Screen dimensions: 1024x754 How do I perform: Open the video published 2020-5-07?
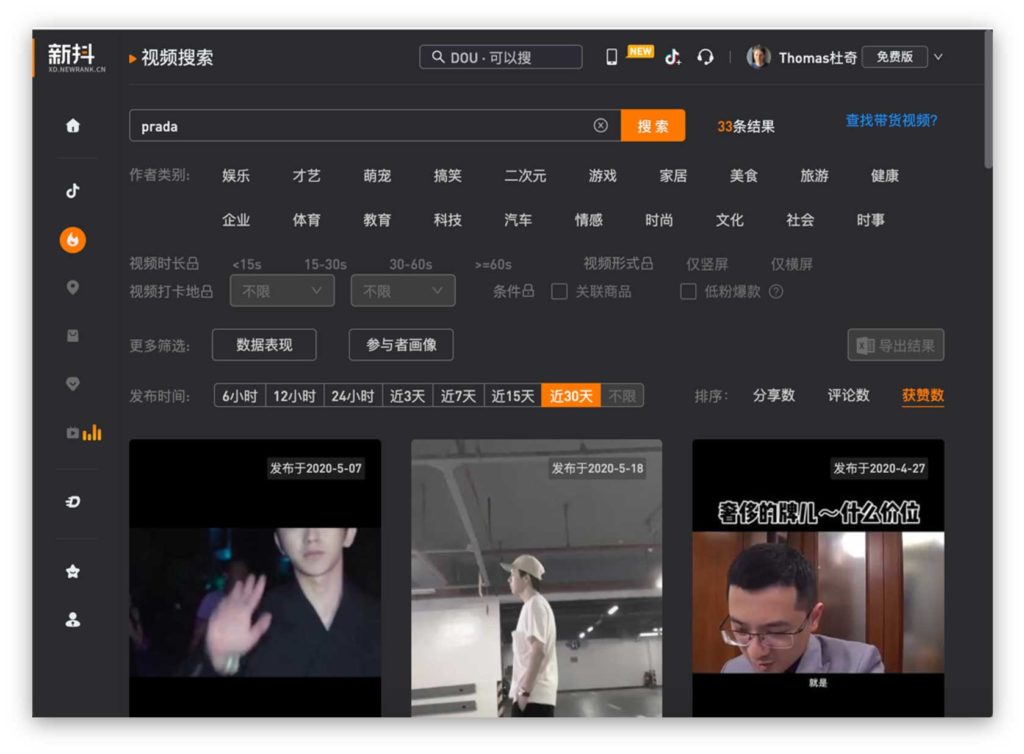255,578
